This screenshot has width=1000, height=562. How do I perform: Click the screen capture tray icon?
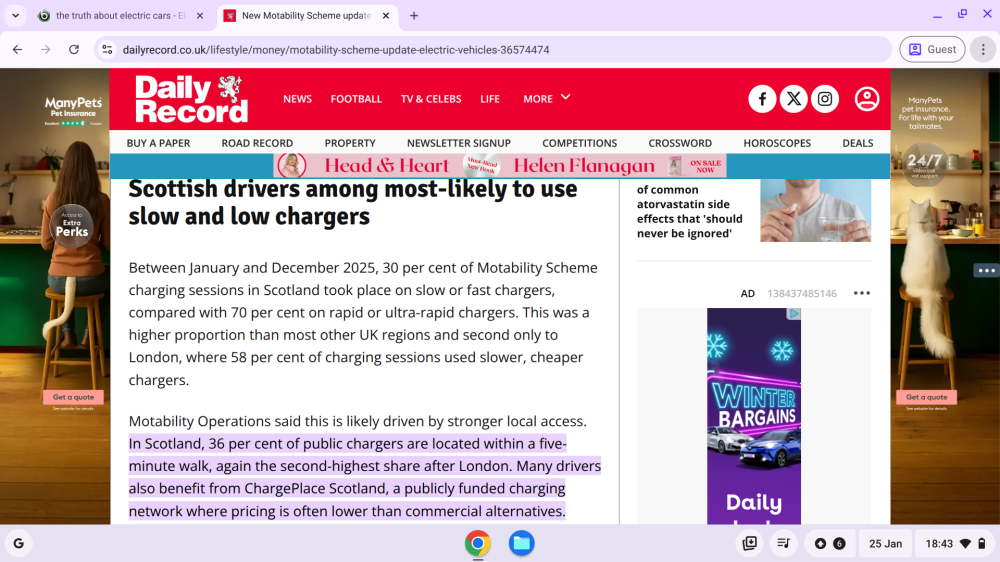point(749,544)
